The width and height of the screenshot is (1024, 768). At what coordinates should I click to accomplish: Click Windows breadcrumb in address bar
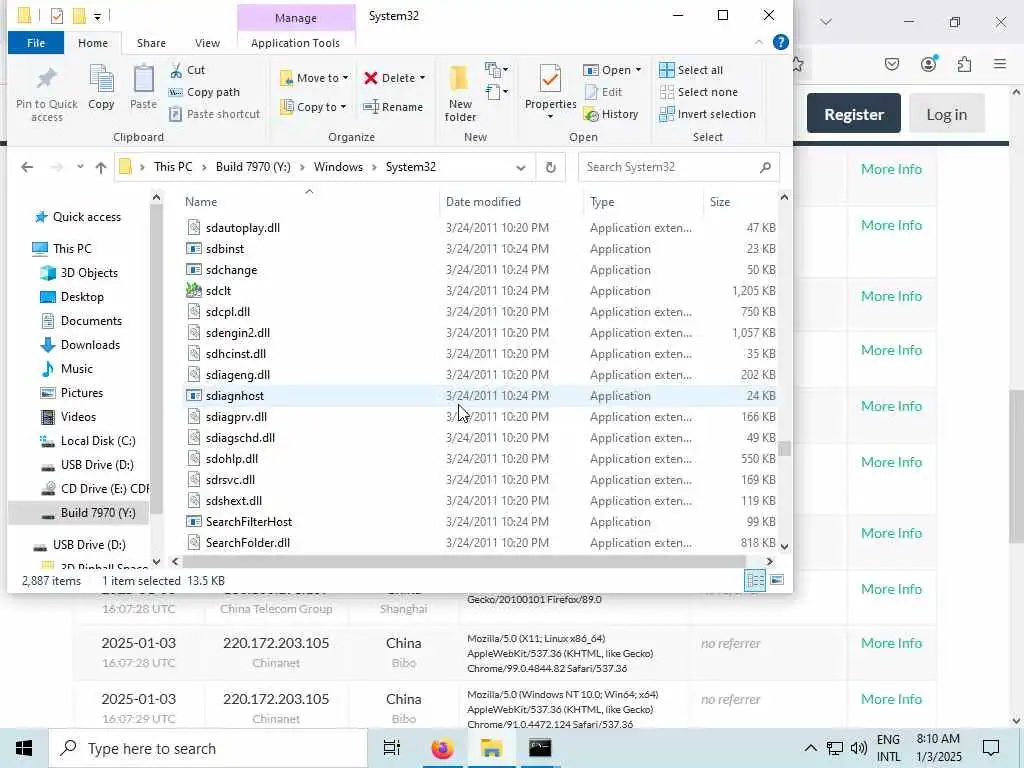pos(338,167)
